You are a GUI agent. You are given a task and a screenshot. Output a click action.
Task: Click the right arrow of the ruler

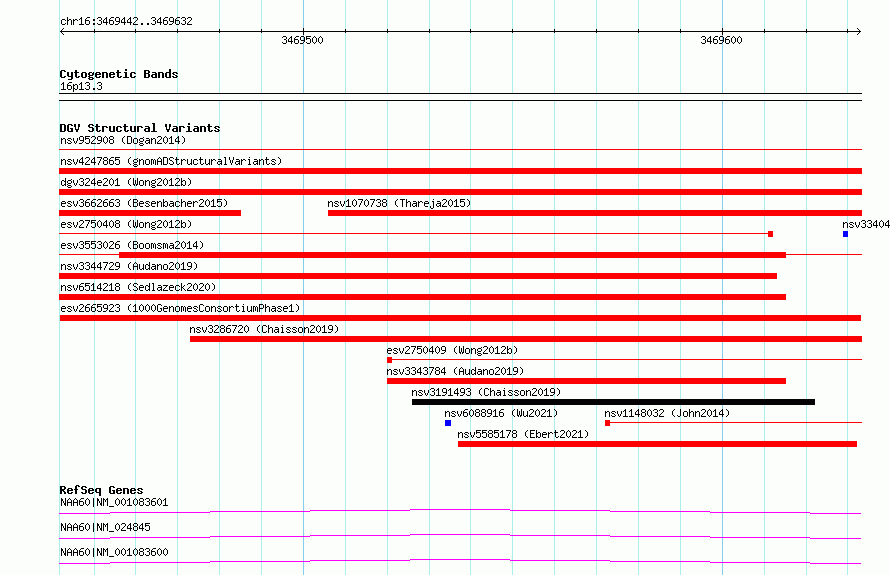(x=859, y=31)
